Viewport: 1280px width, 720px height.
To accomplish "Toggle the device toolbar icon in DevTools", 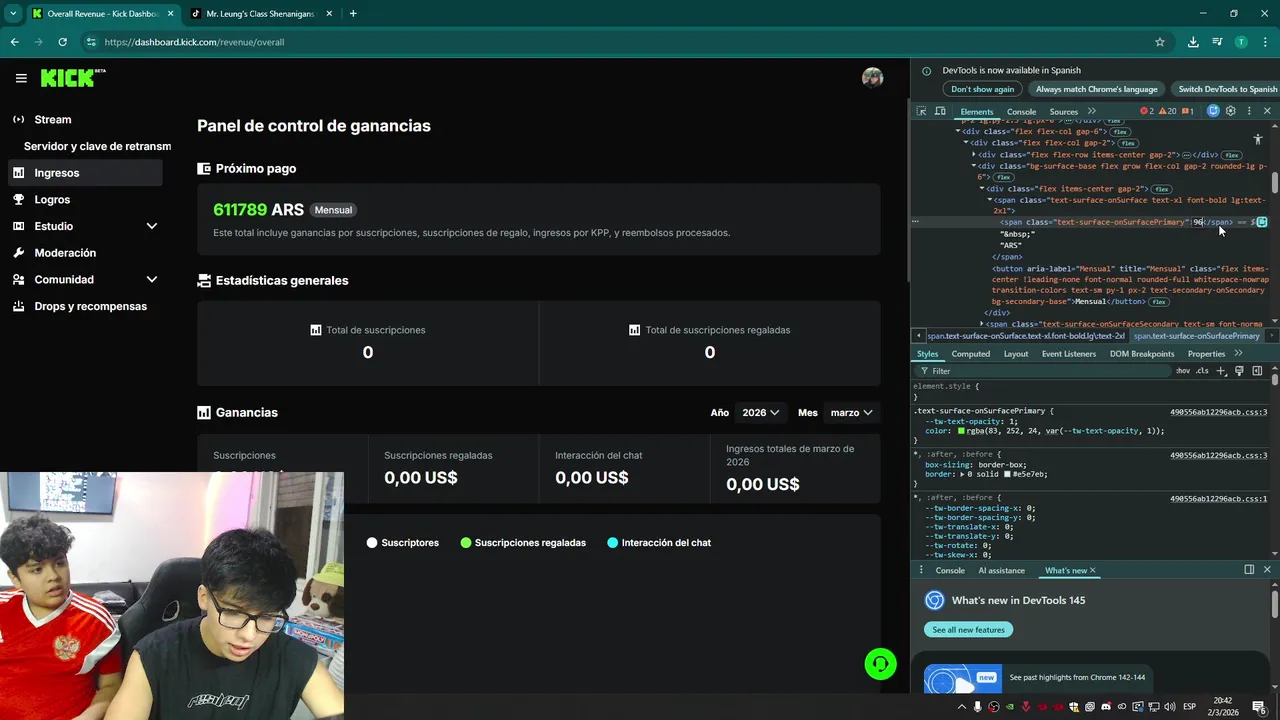I will [x=940, y=111].
